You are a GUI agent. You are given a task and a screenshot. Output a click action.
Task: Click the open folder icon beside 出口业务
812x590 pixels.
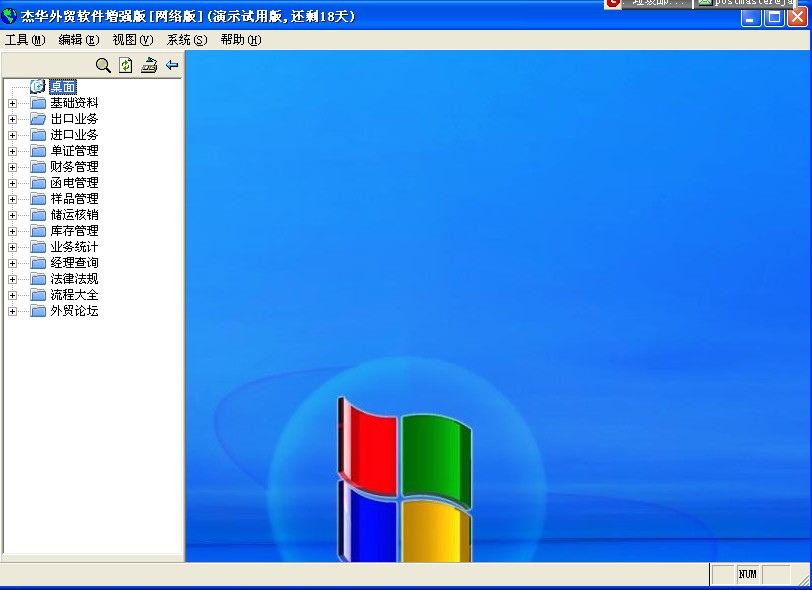pyautogui.click(x=38, y=119)
